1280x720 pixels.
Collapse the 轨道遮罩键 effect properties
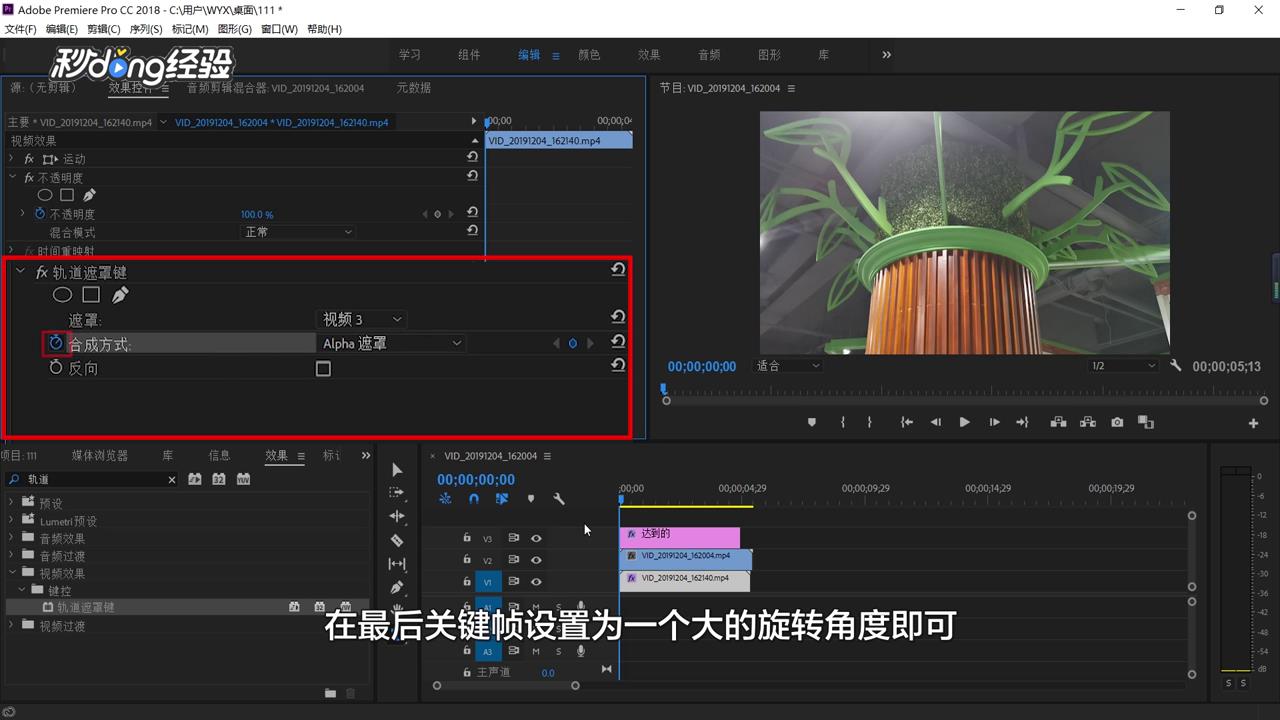[20, 271]
